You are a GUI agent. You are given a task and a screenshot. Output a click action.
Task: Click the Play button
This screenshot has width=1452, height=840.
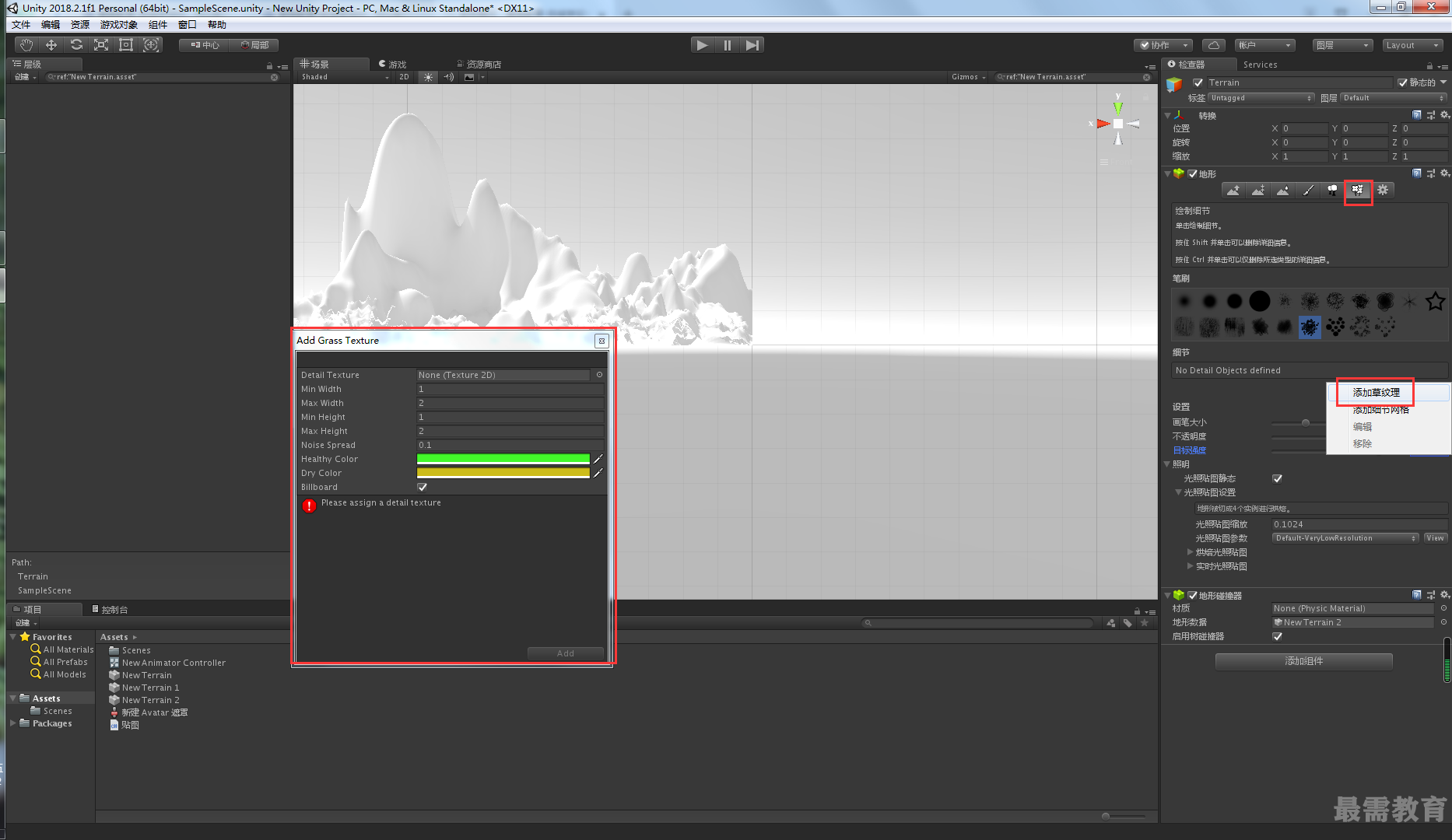[x=702, y=45]
